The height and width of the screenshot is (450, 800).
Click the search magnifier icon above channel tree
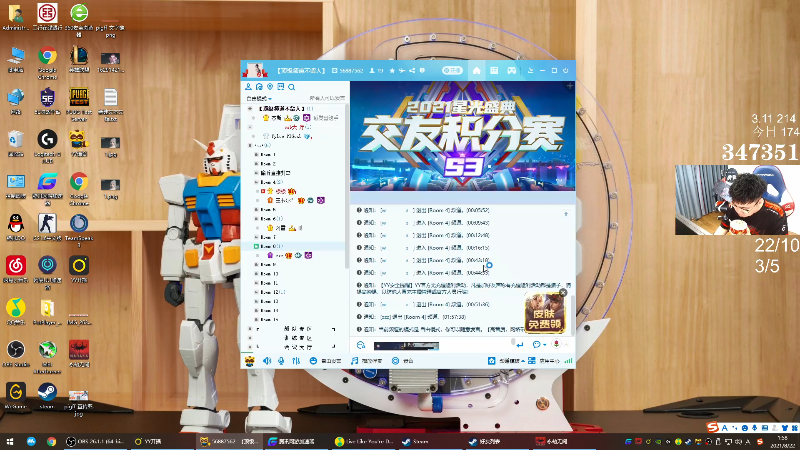pyautogui.click(x=291, y=87)
